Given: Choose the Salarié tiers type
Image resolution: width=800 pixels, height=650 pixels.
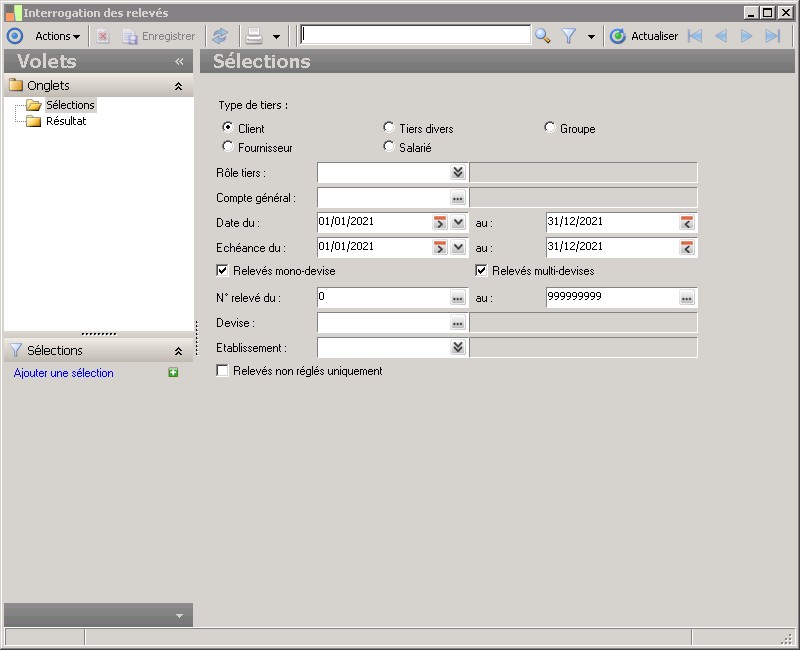Looking at the screenshot, I should 389,147.
